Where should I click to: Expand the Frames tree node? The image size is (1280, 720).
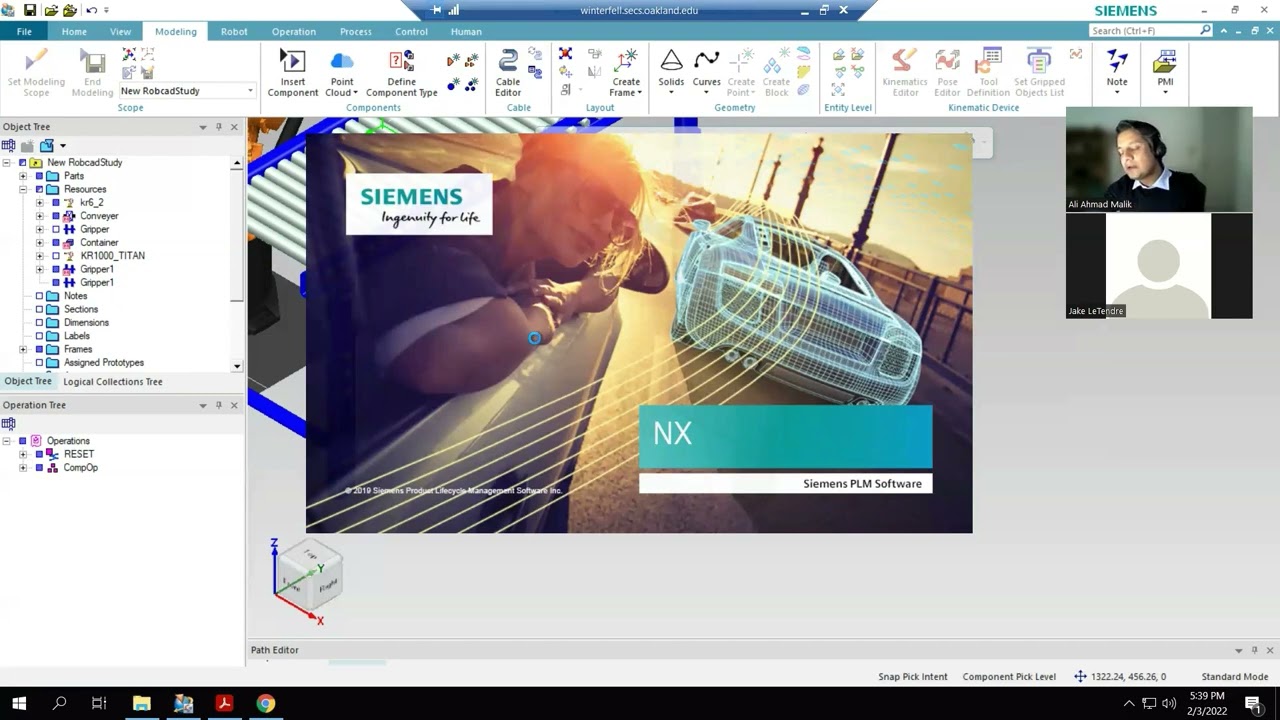pos(23,350)
